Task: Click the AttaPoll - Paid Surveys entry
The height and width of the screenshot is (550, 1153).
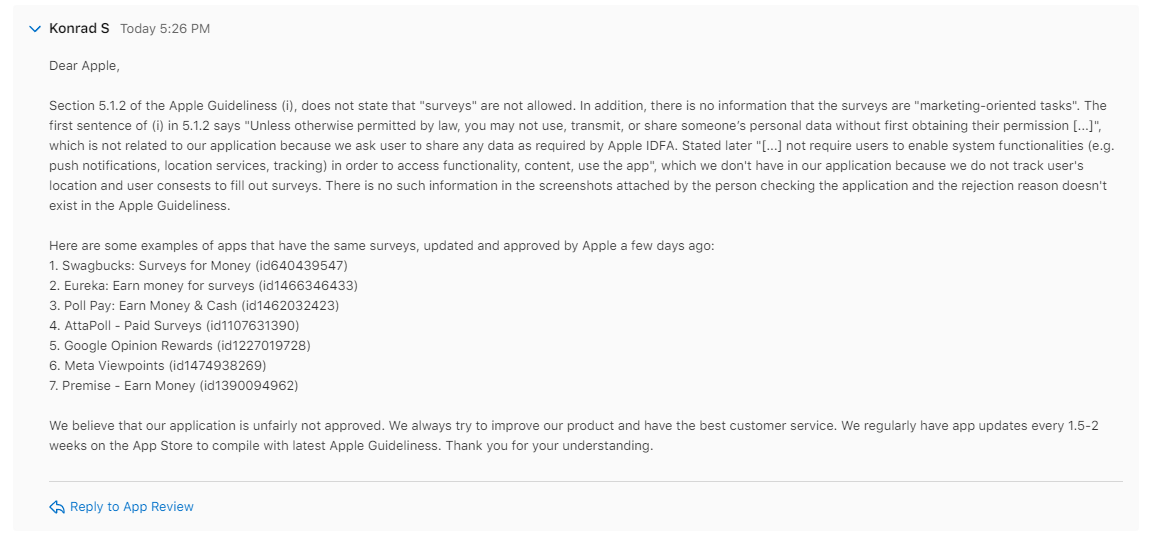Action: coord(174,325)
